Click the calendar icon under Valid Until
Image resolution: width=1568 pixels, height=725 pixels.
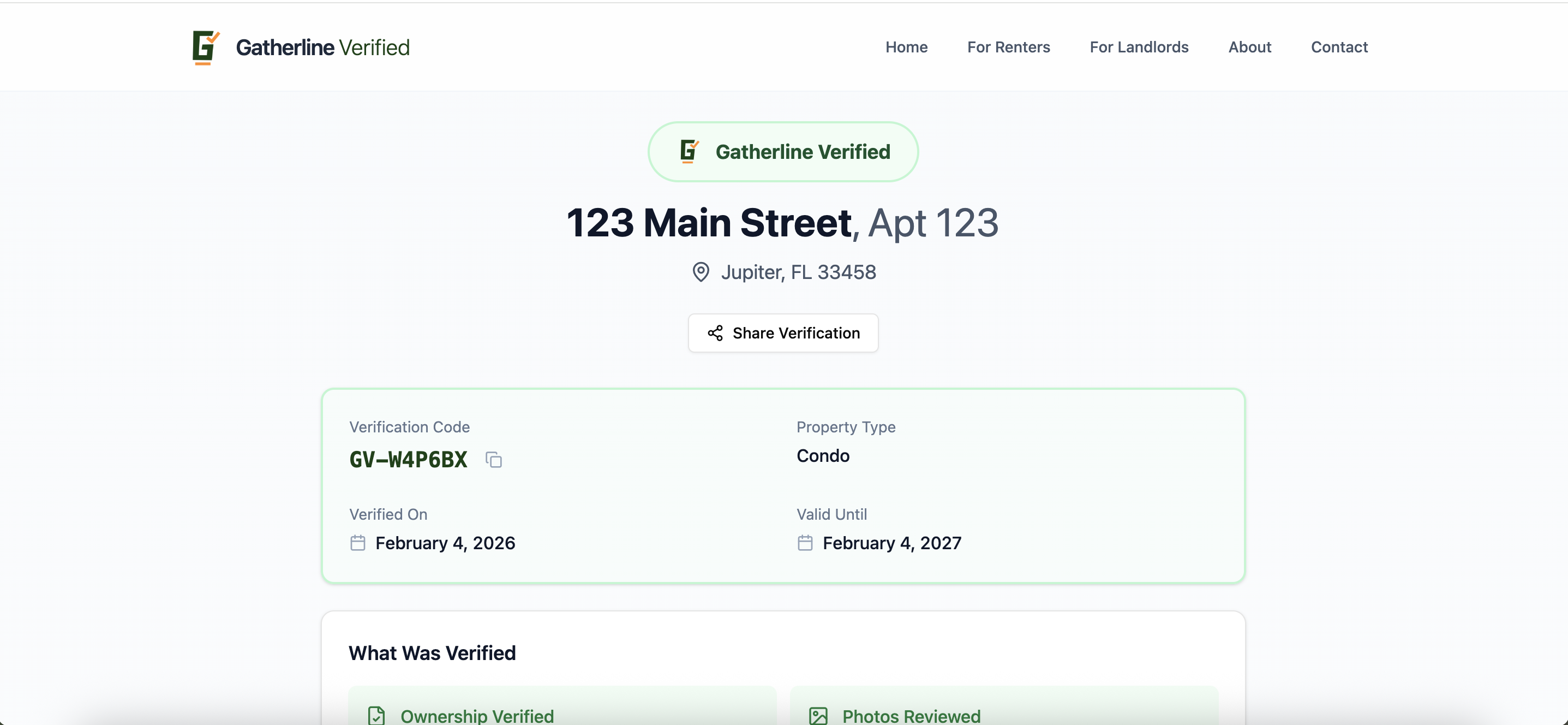(x=805, y=542)
